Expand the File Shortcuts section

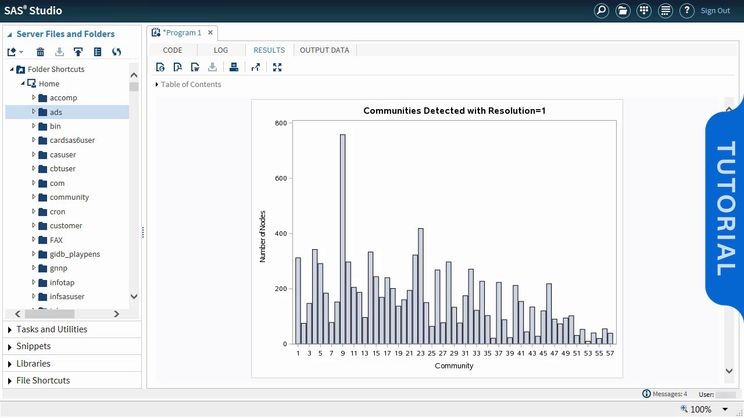9,381
